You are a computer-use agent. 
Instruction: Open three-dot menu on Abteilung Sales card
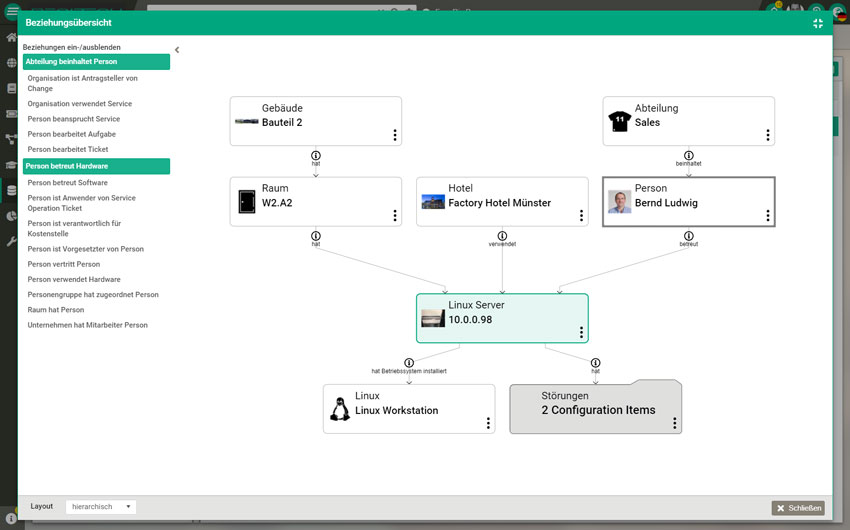click(768, 135)
